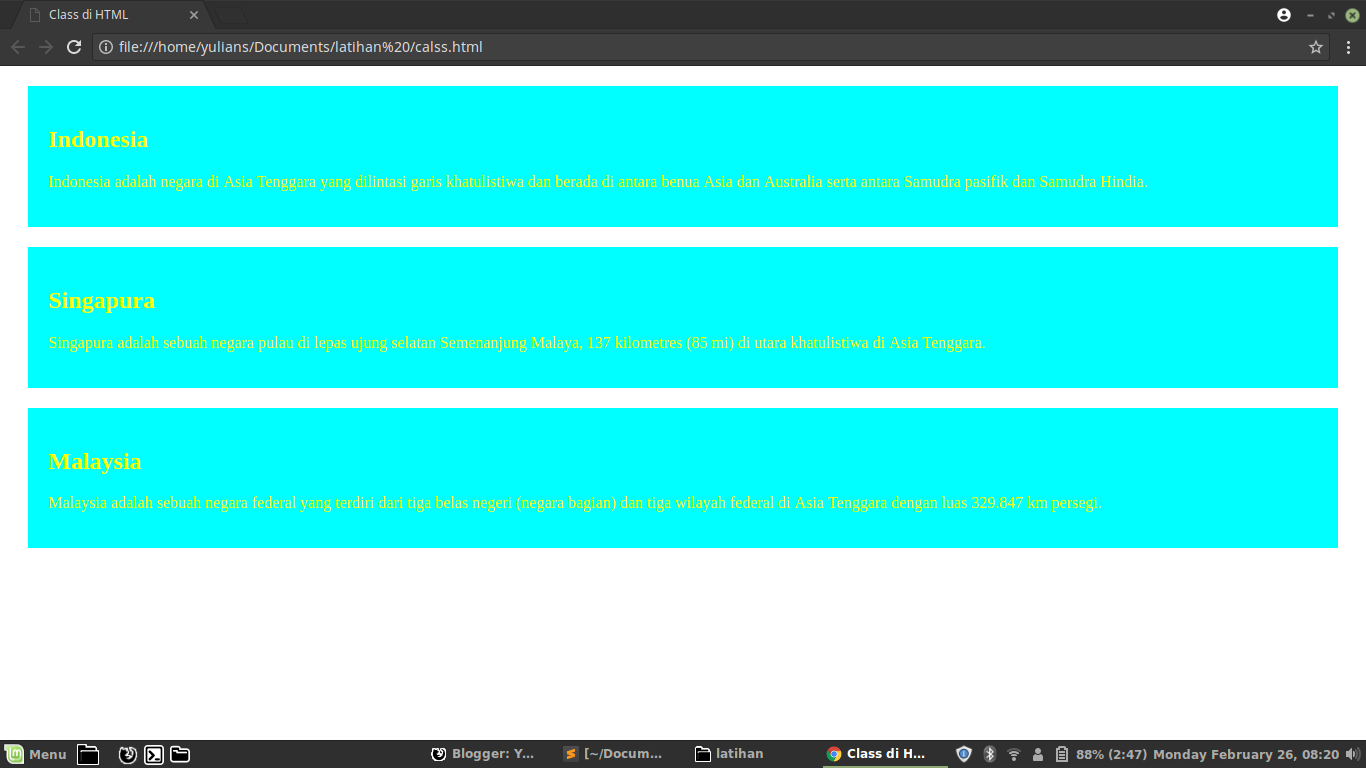1366x768 pixels.
Task: Open the clock calendar showing Monday February 26
Action: [1246, 754]
